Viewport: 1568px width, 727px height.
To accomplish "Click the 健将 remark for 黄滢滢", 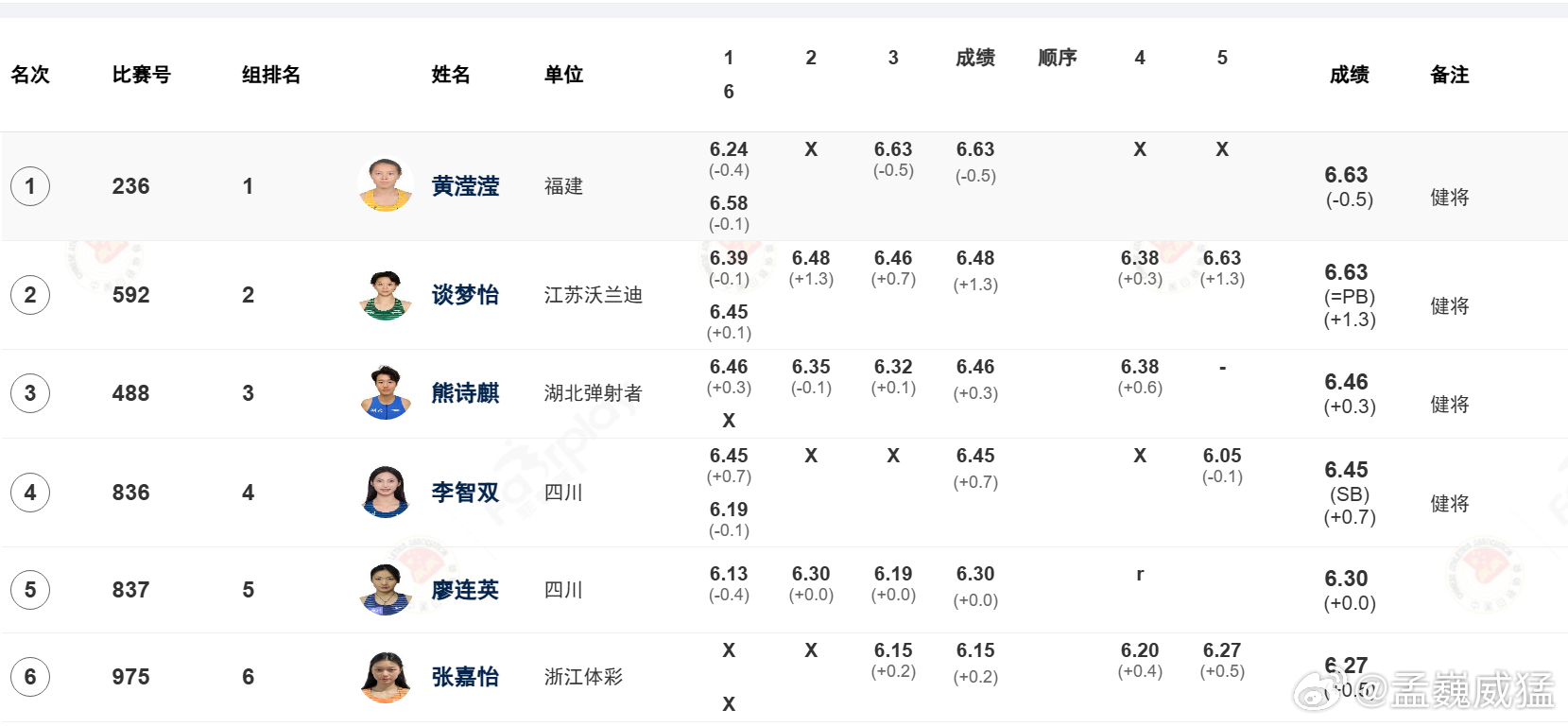I will pos(1450,198).
